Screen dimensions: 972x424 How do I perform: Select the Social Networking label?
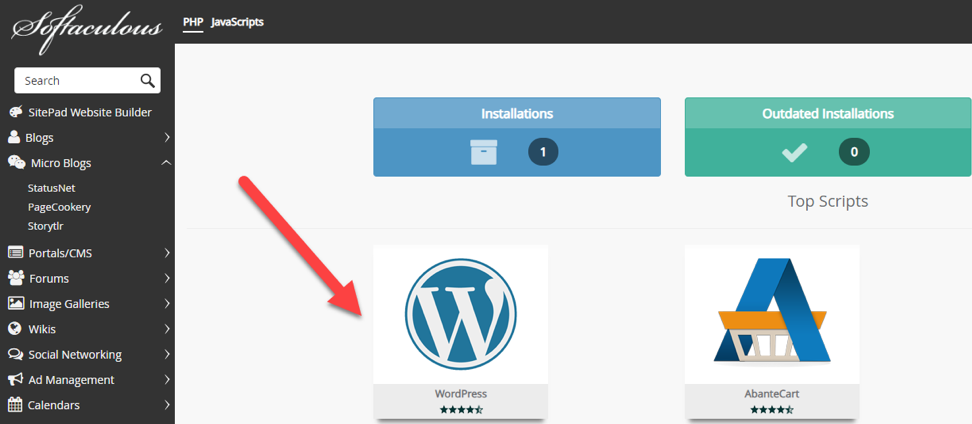point(75,355)
